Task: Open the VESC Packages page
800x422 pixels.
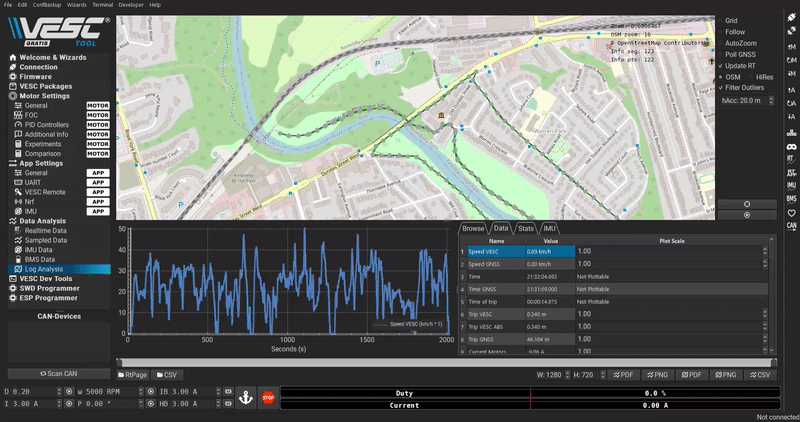Action: point(45,86)
